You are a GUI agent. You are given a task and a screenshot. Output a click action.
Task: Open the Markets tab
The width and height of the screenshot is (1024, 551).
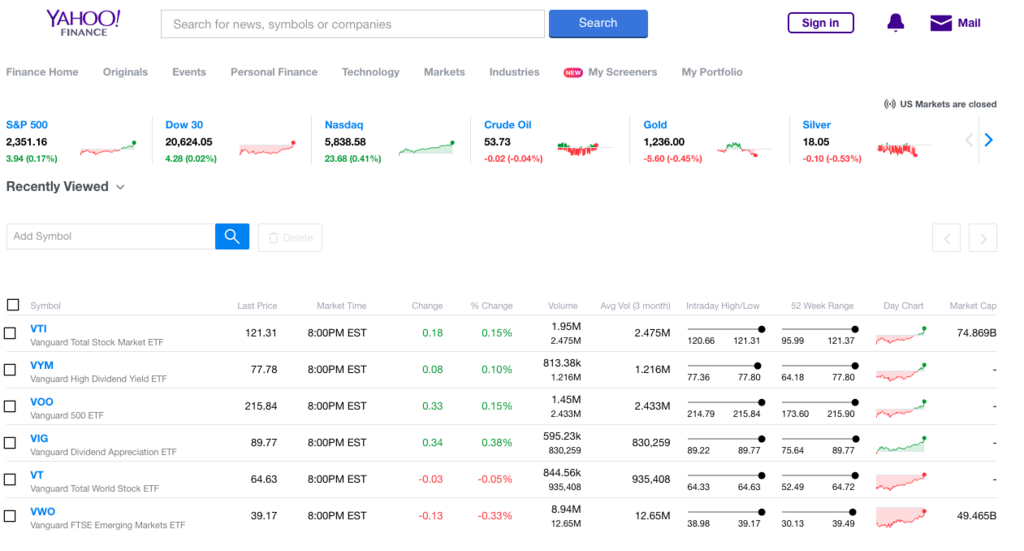(445, 72)
